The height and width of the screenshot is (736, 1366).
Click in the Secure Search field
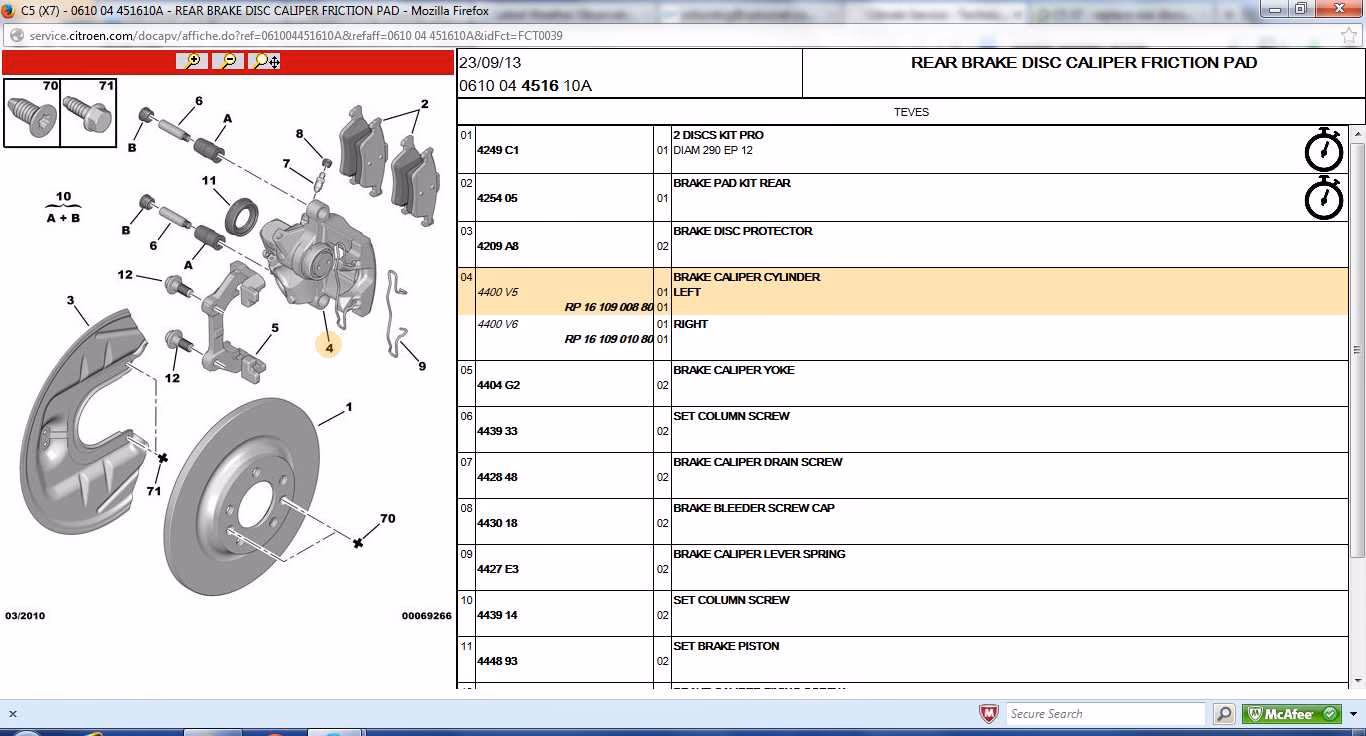(1105, 714)
